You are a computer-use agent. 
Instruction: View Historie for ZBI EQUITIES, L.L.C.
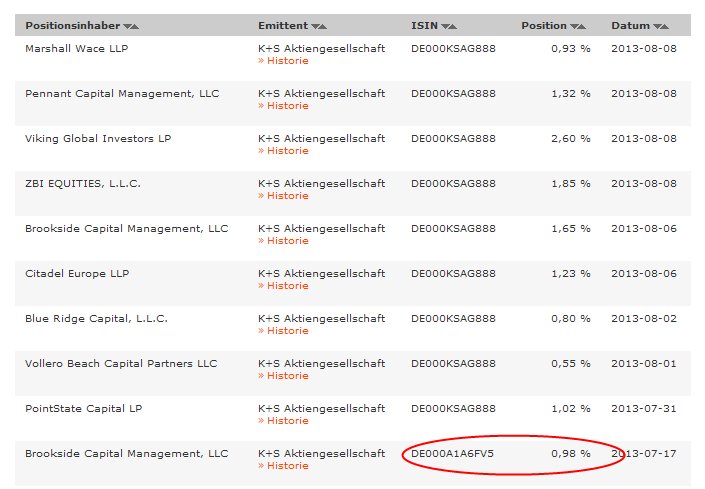click(x=283, y=196)
